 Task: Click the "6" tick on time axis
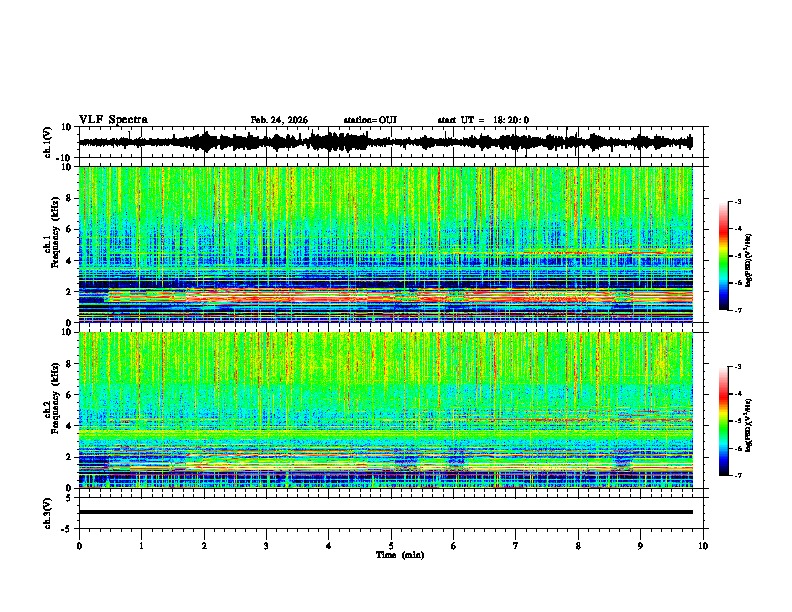[453, 546]
